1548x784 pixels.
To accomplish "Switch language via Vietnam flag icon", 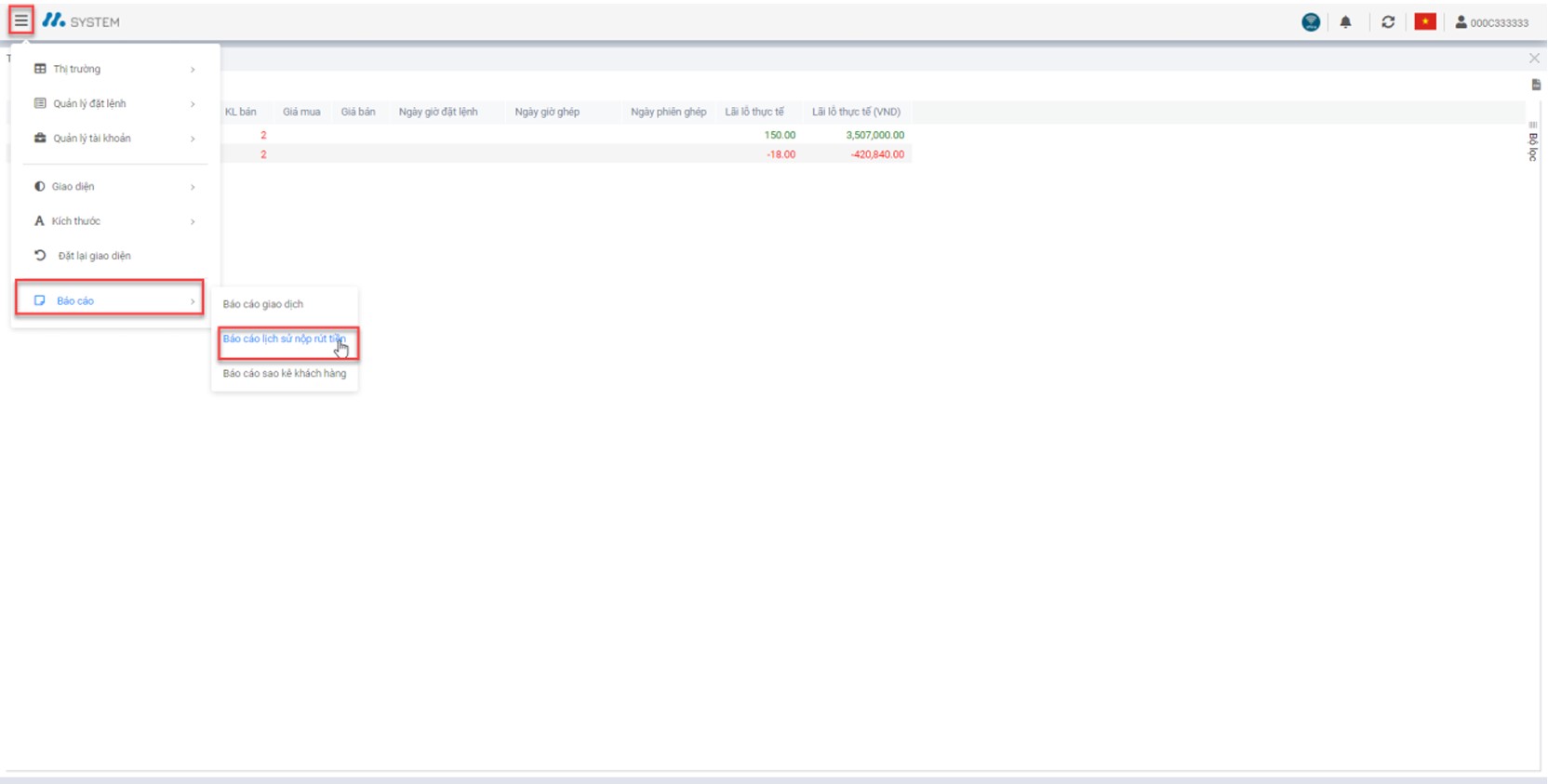I will pos(1424,22).
